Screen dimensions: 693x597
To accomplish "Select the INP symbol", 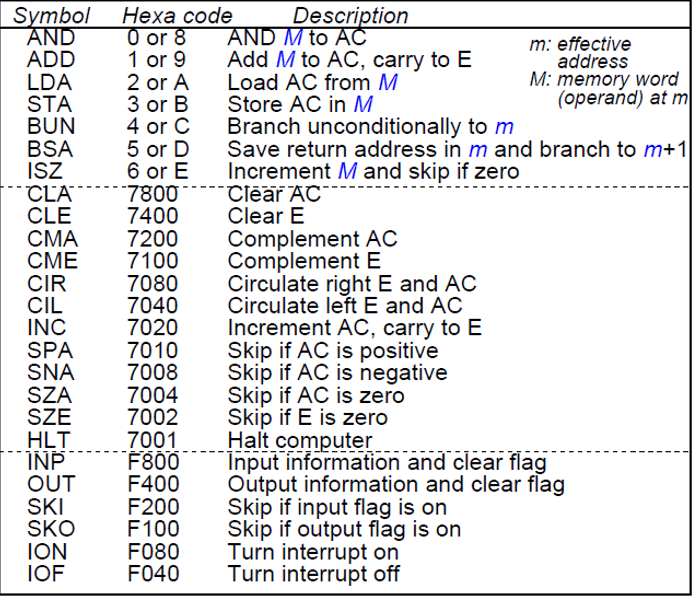I will coord(46,463).
